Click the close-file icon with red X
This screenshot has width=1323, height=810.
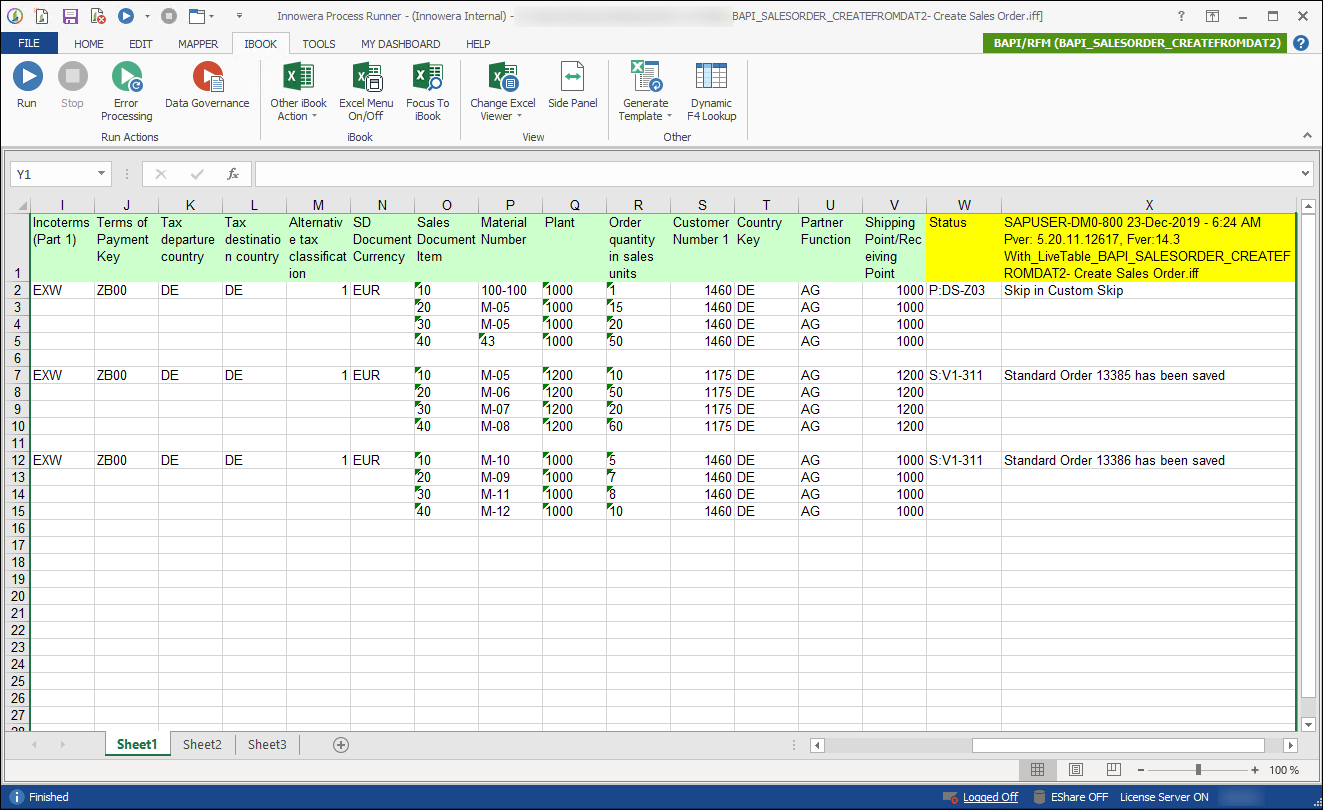(x=97, y=16)
